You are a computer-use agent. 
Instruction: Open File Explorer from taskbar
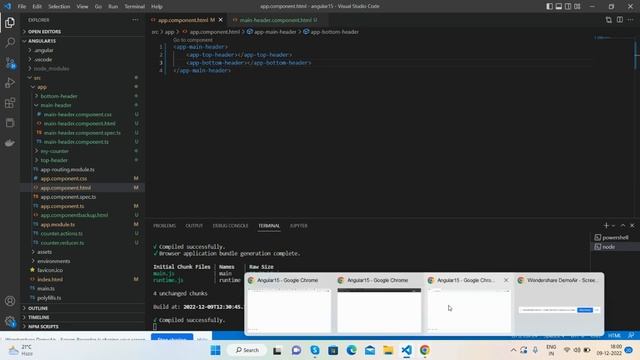(388, 350)
